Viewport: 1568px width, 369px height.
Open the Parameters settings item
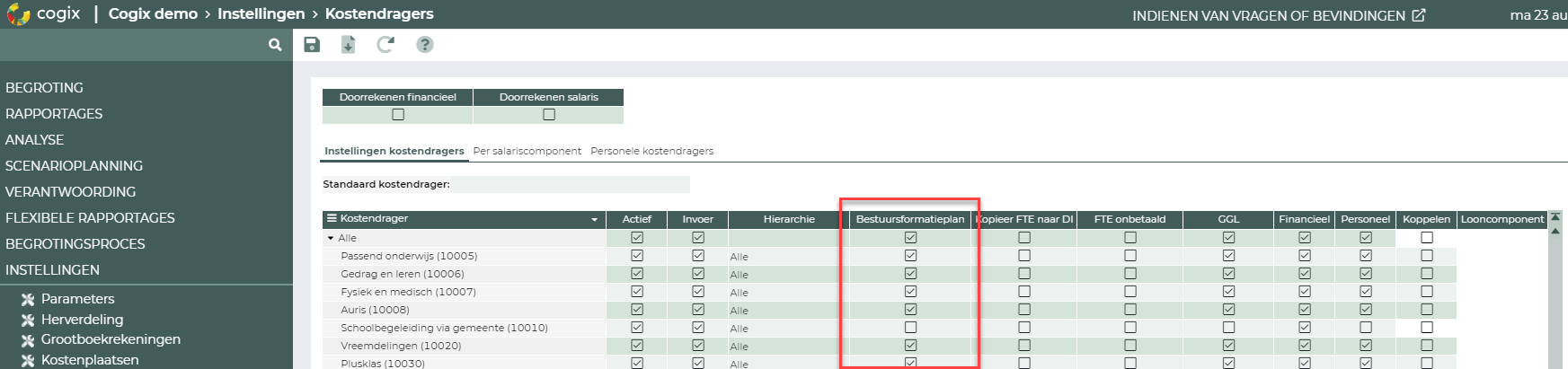pyautogui.click(x=77, y=299)
